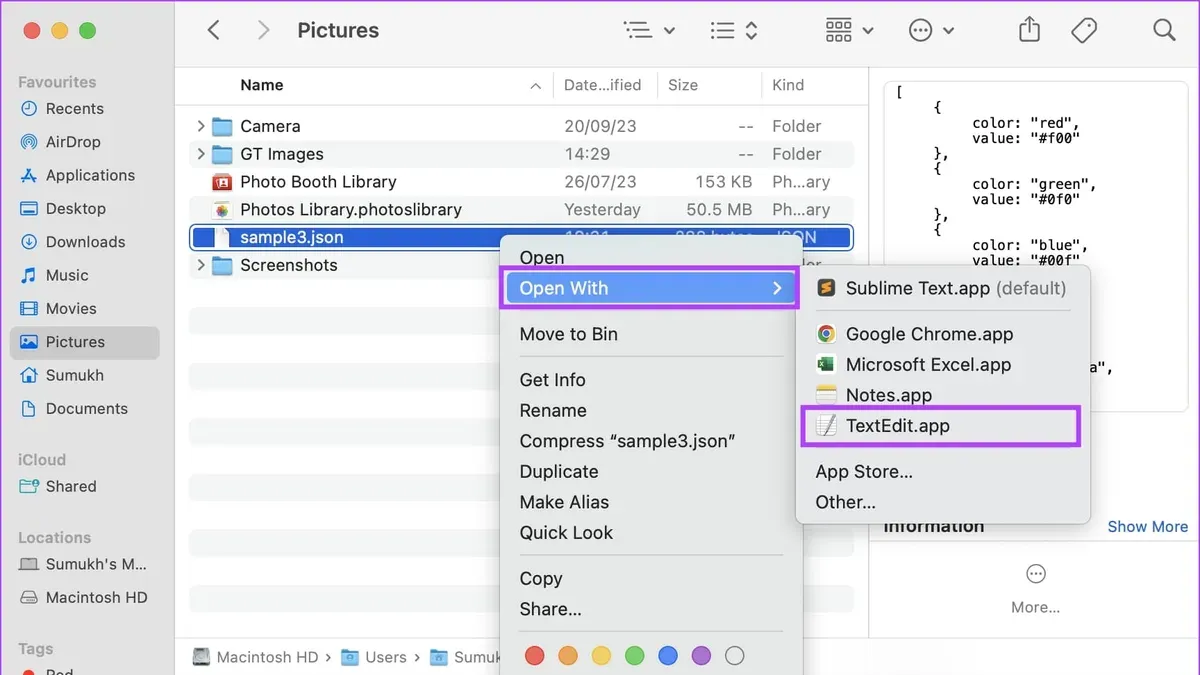Screen dimensions: 1200x675
Task: Expand the GT Images folder
Action: [x=201, y=154]
